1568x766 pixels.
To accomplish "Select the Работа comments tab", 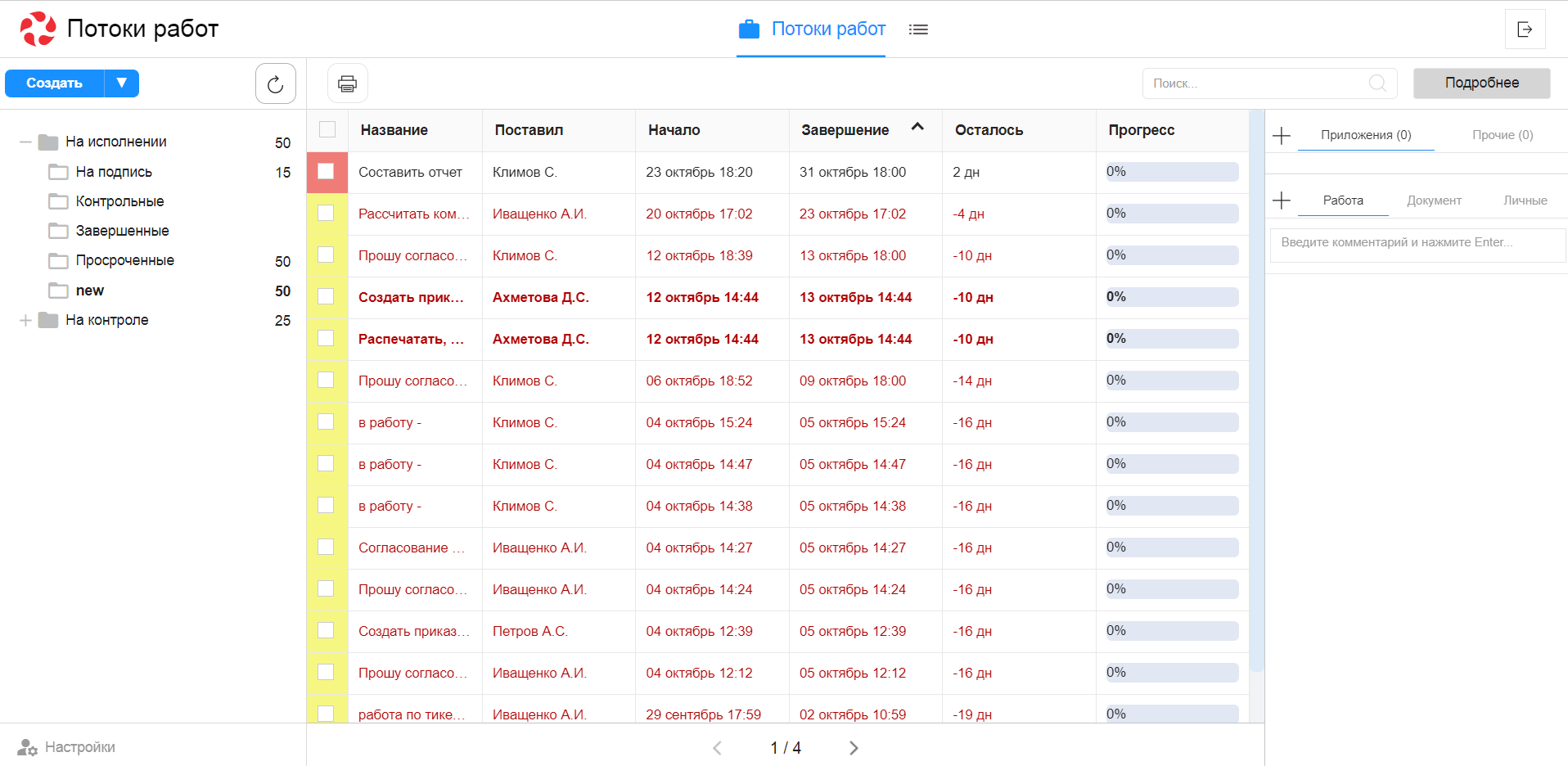I will [x=1343, y=201].
